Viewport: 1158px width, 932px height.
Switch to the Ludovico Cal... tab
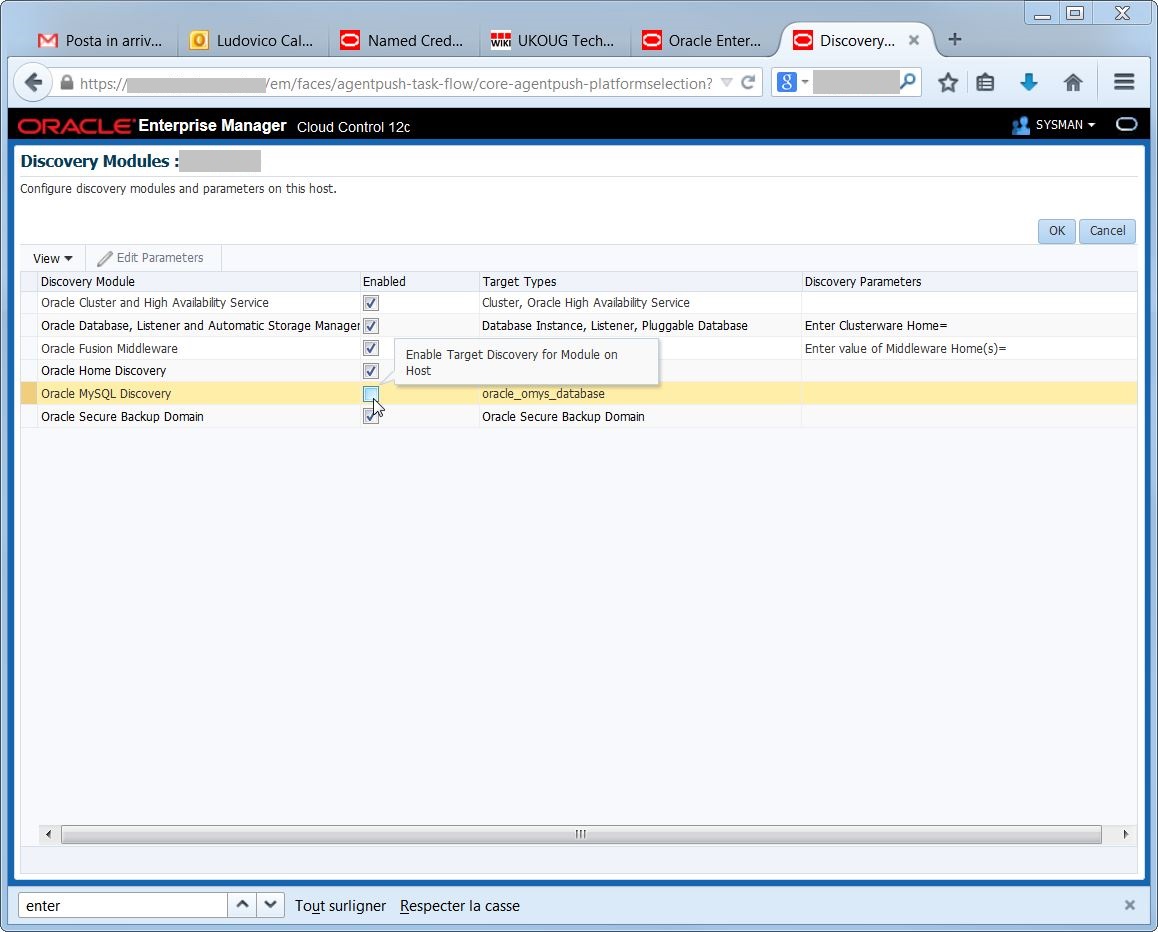click(252, 41)
